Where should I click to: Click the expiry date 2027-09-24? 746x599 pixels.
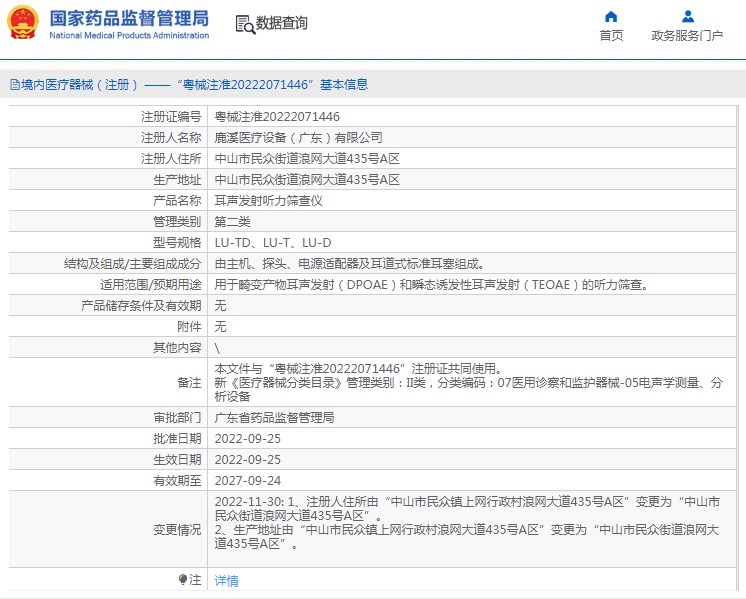(x=248, y=480)
